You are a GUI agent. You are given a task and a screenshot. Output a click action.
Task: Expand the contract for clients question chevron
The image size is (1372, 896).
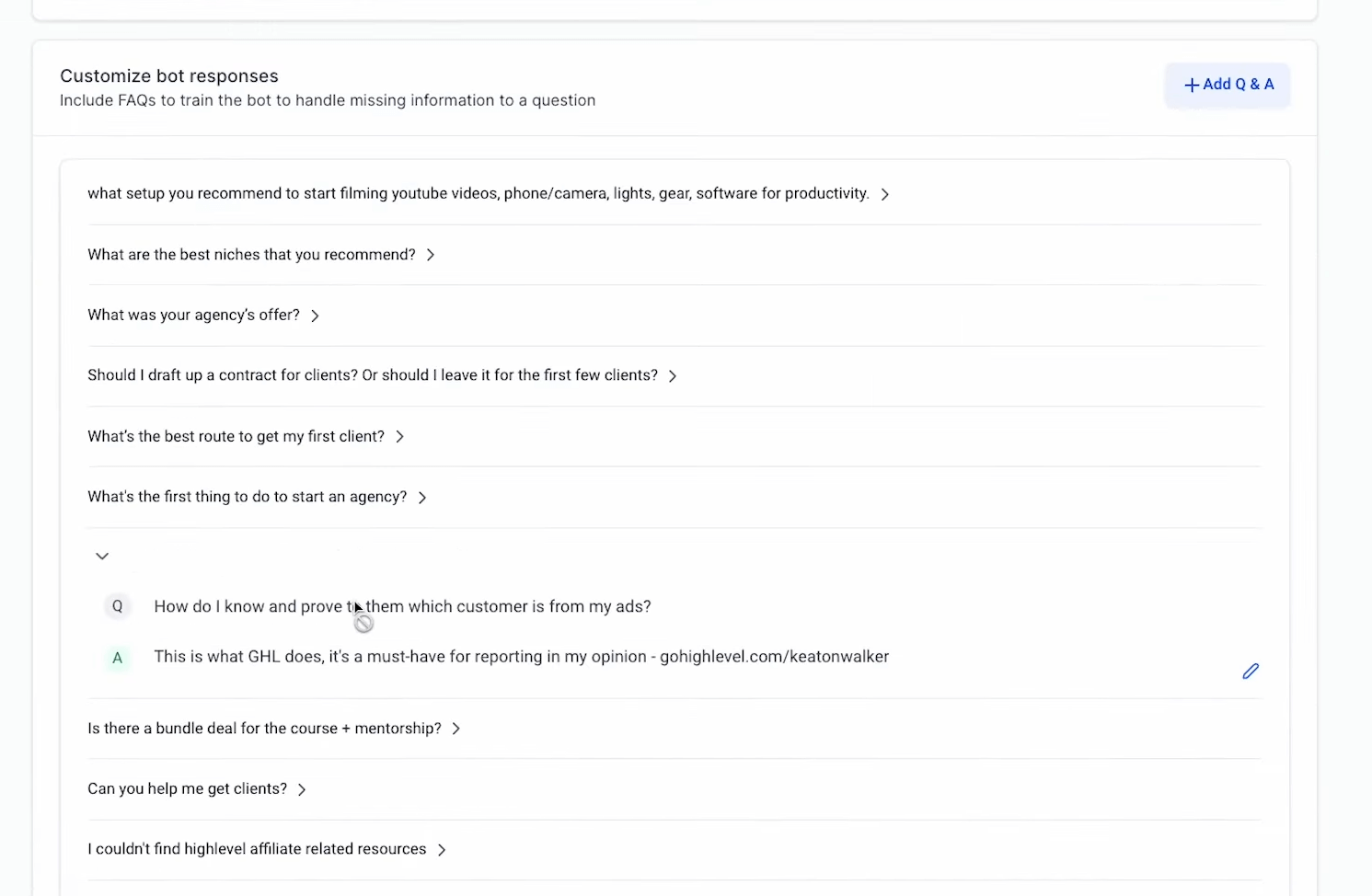[x=673, y=376]
